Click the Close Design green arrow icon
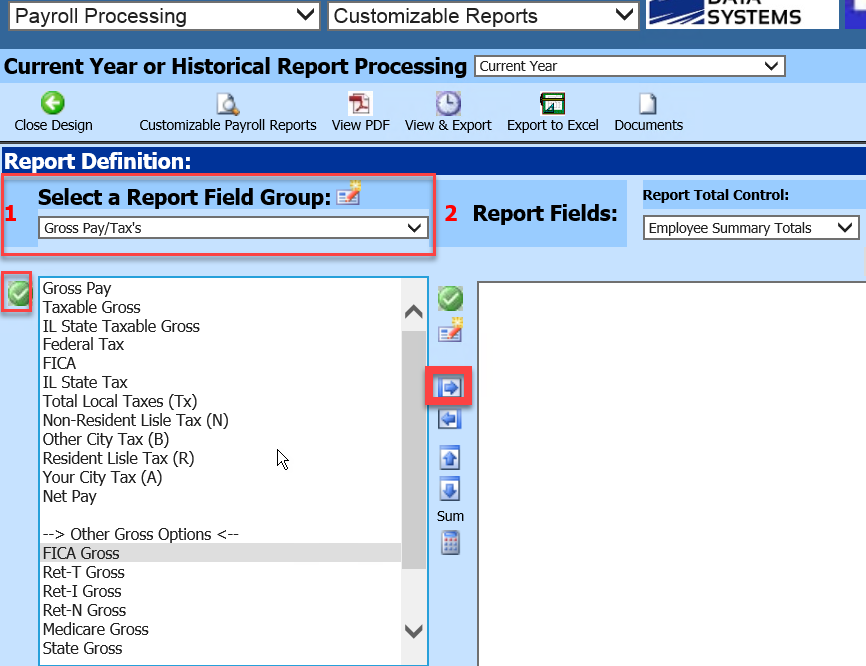The height and width of the screenshot is (666, 866). (x=52, y=103)
